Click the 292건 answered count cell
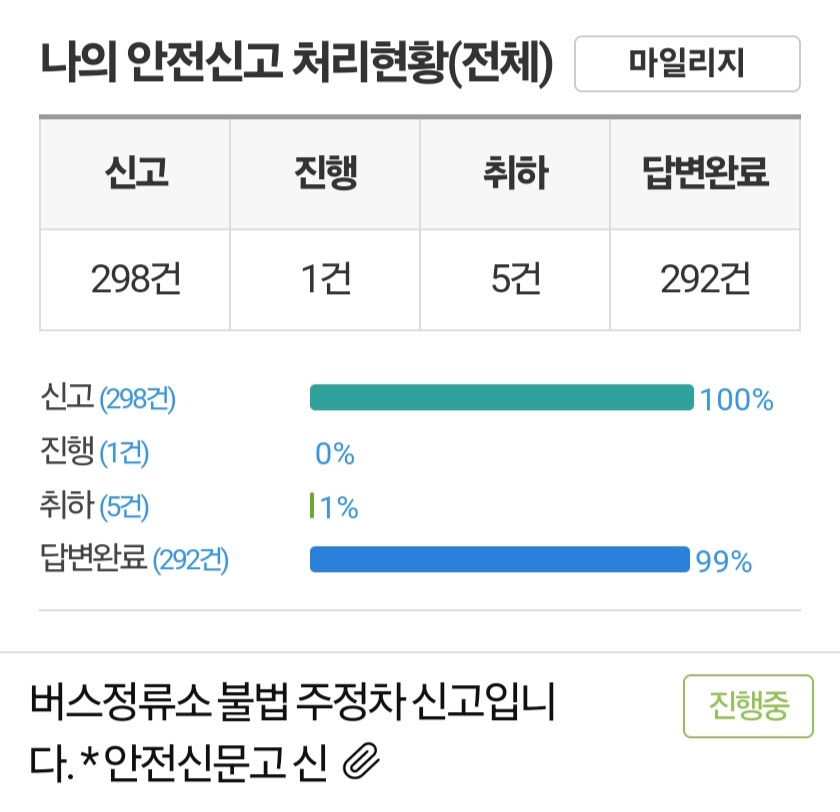Image resolution: width=840 pixels, height=812 pixels. pos(705,280)
